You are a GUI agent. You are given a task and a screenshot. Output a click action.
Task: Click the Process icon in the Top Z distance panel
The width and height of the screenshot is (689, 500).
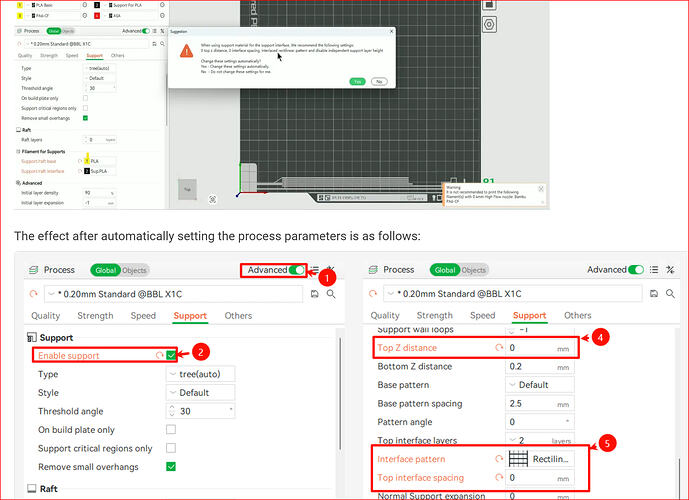pos(373,270)
